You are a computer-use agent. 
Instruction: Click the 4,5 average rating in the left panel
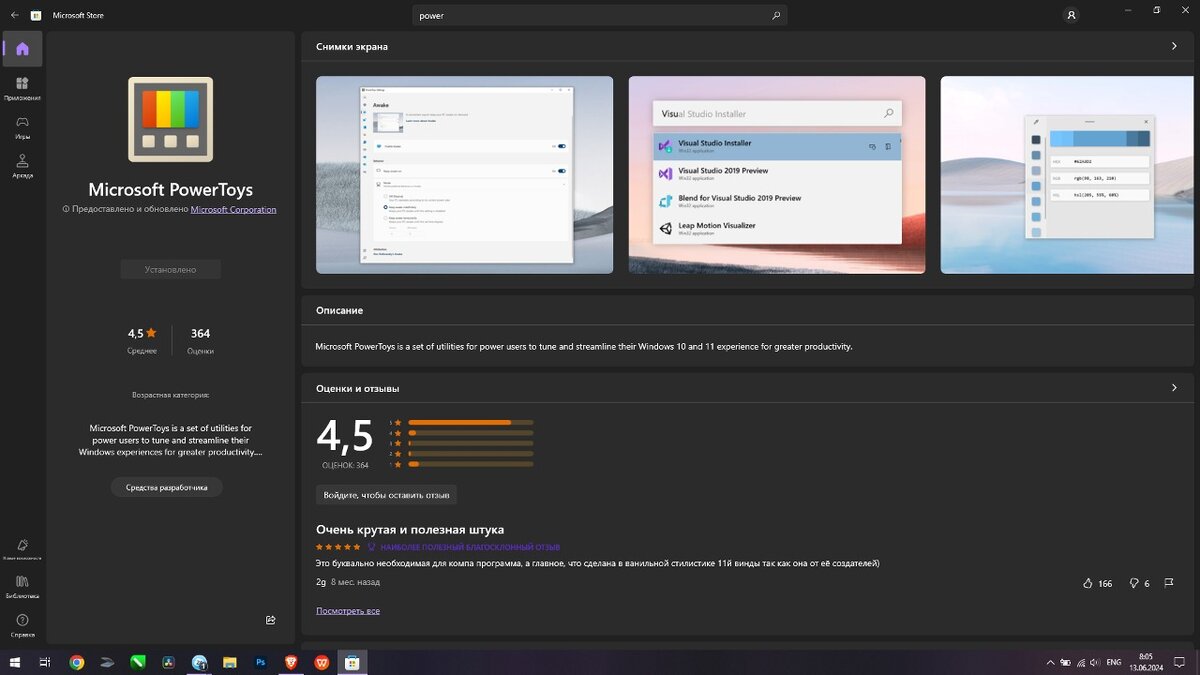tap(142, 333)
